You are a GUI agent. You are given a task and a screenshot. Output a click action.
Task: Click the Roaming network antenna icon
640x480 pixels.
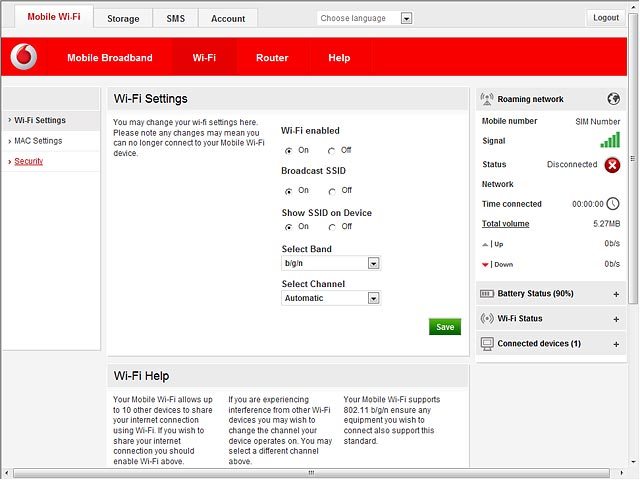click(x=487, y=99)
